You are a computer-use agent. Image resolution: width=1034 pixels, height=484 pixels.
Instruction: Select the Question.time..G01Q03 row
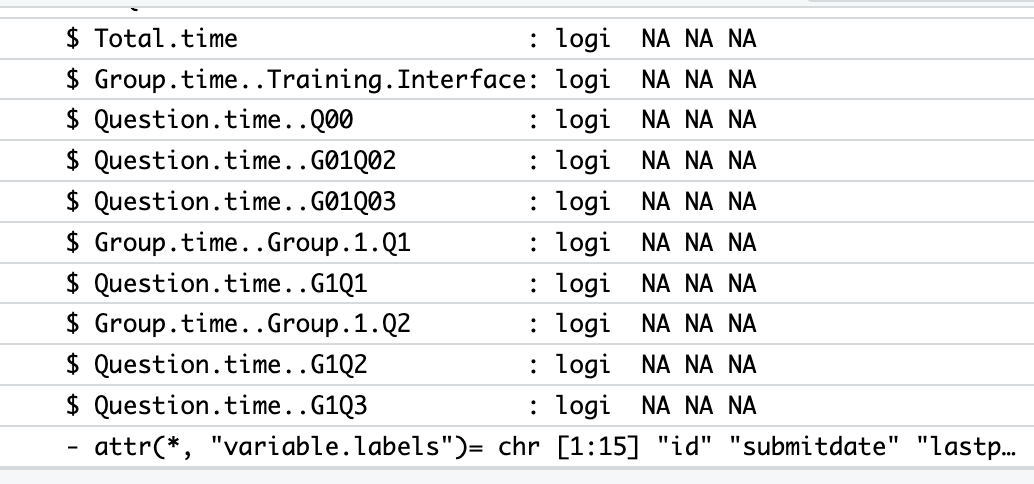point(245,203)
